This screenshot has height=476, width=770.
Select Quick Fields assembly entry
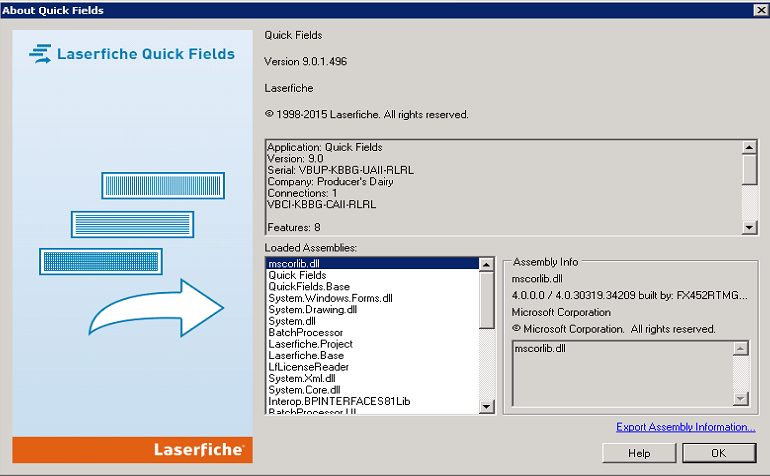(x=372, y=275)
